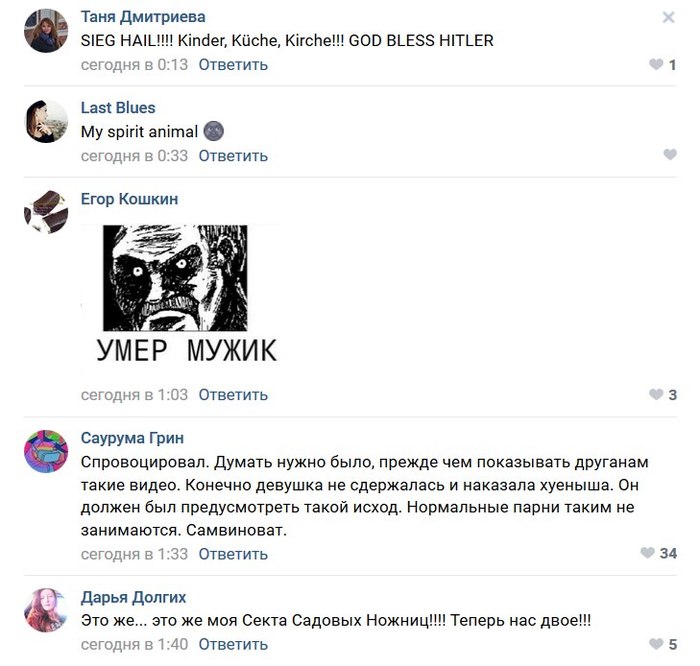Viewport: 700px width, 666px height.
Task: Delete Таня Дмитриева's comment with the X
Action: pyautogui.click(x=668, y=17)
